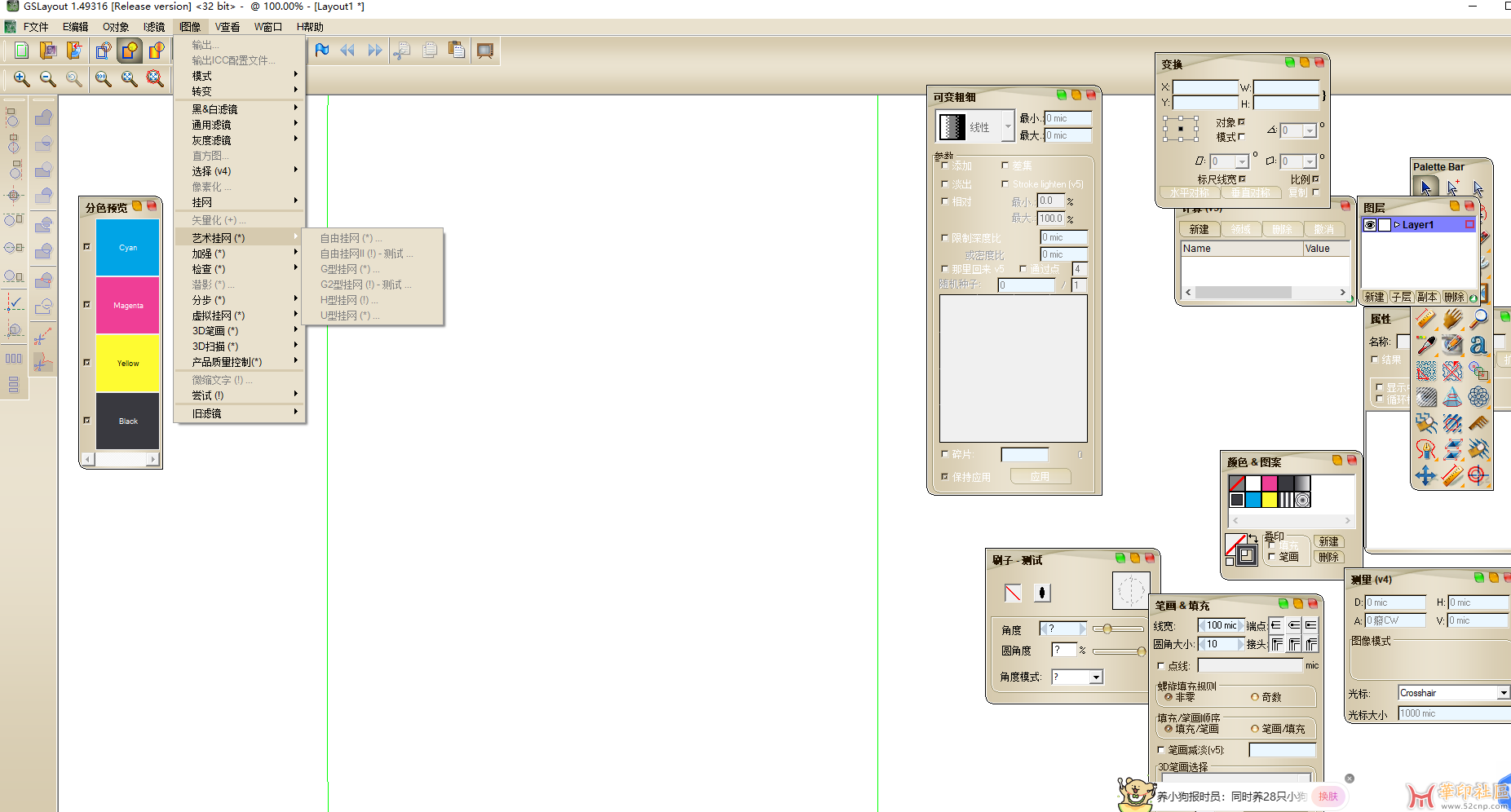Select the hand pan tool in Palette Bar
The image size is (1511, 812).
(x=1452, y=319)
